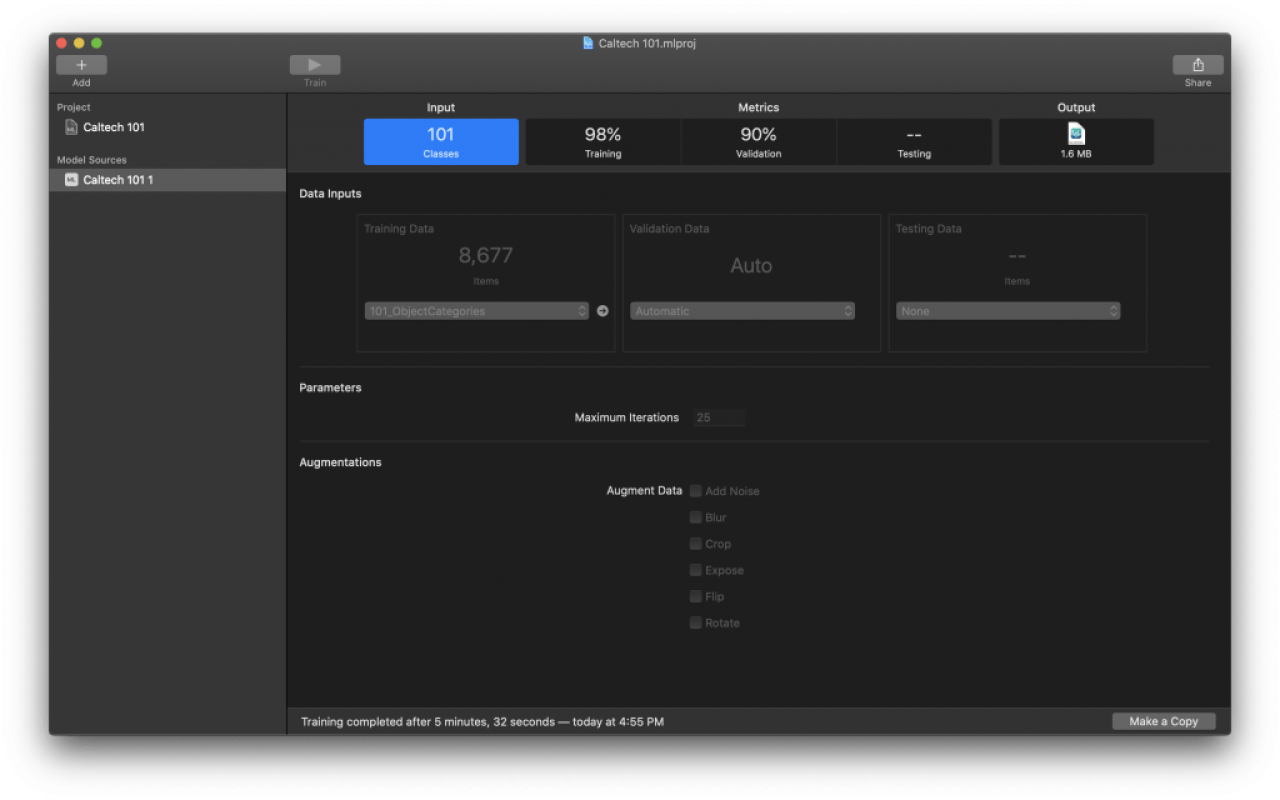Open the Output tab showing 1.6 MB model
The image size is (1280, 800).
(x=1076, y=142)
